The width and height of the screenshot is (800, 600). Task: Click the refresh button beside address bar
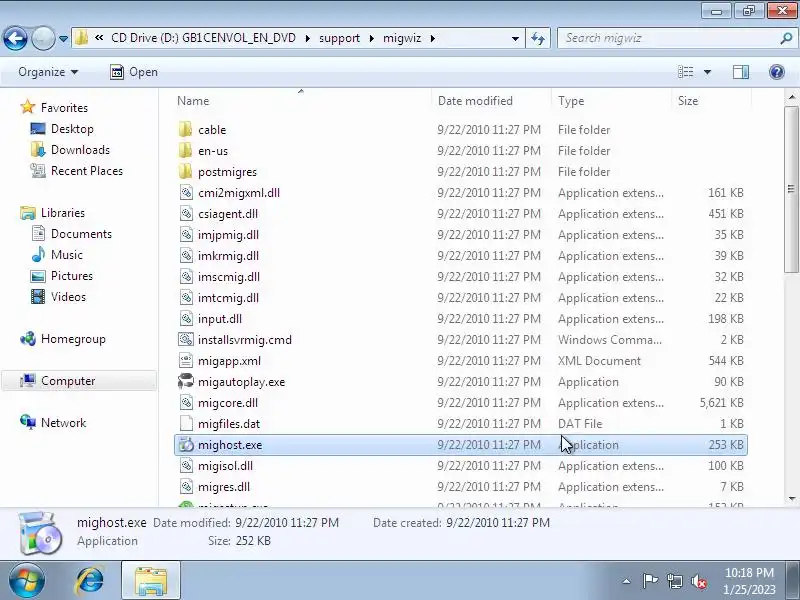click(x=538, y=38)
